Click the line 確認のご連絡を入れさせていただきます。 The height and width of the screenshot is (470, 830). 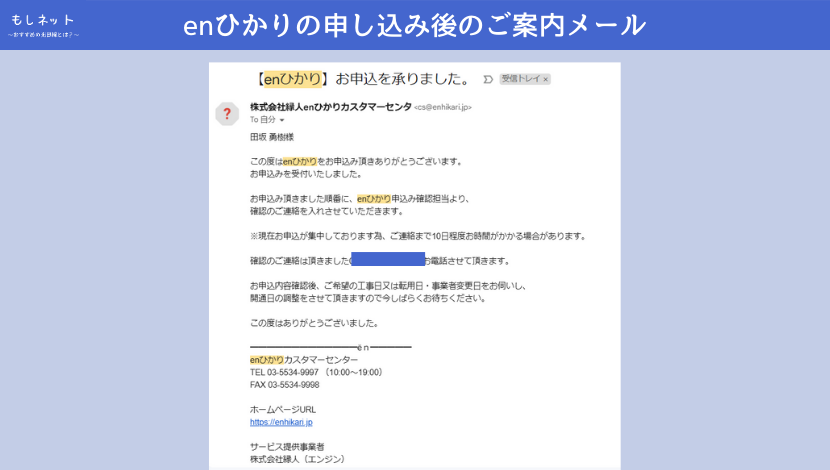(x=327, y=211)
